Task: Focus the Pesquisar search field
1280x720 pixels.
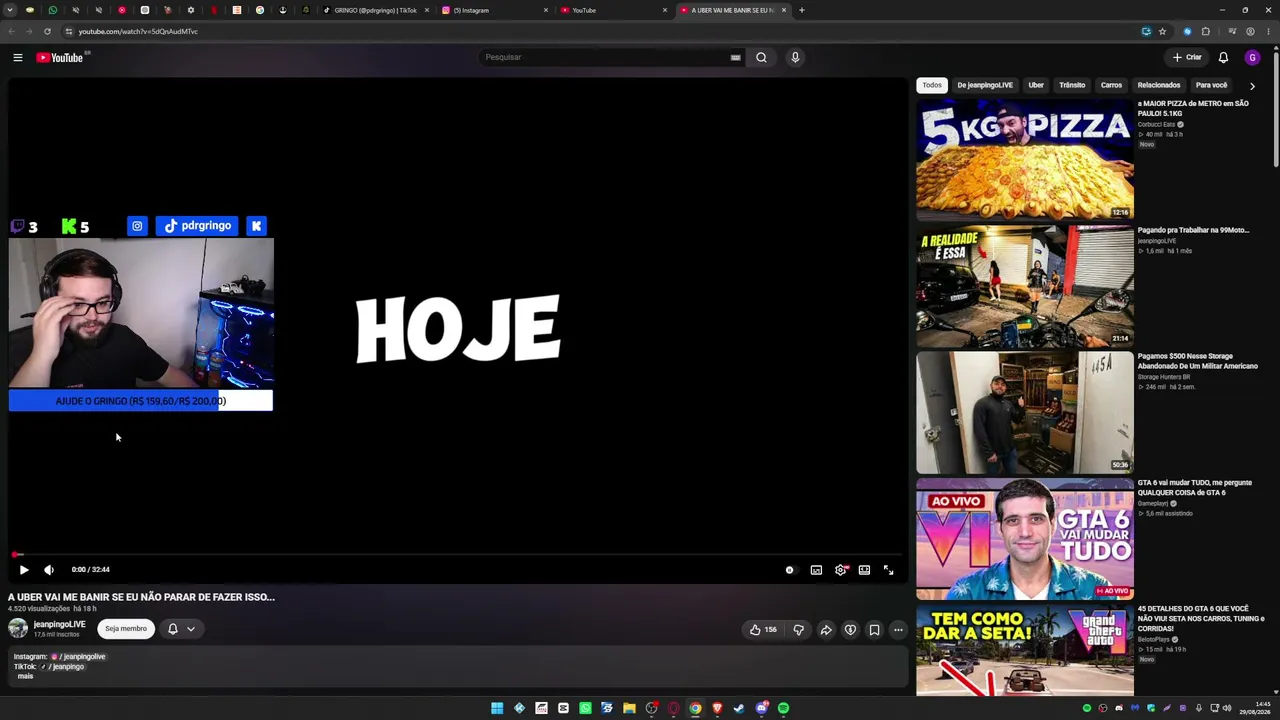Action: tap(605, 57)
